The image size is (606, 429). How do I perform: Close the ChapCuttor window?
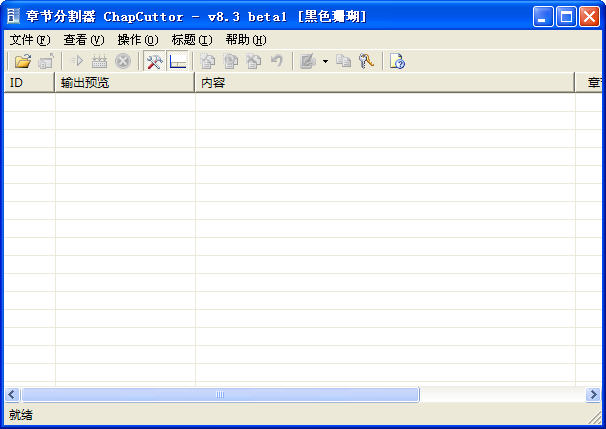pyautogui.click(x=589, y=17)
